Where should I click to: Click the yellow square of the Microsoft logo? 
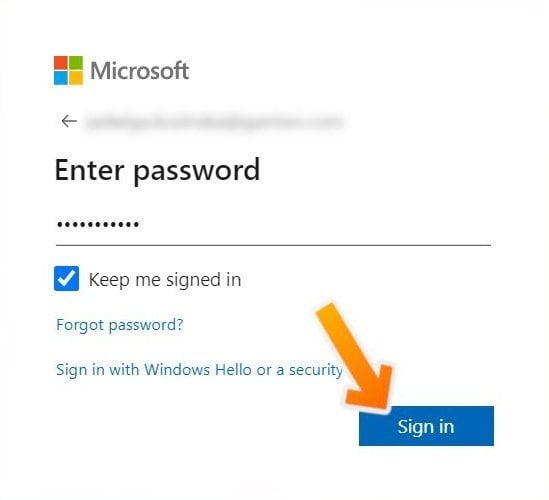76,78
